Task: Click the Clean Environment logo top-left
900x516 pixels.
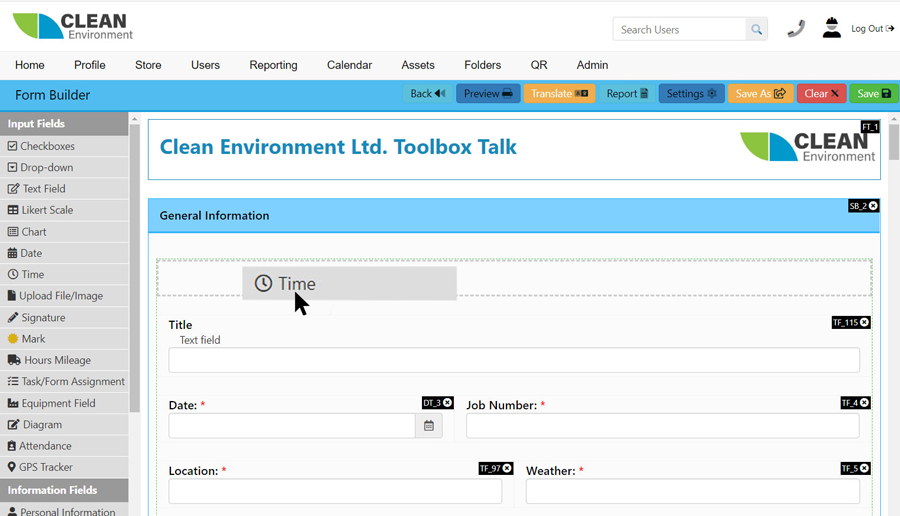Action: pos(72,26)
